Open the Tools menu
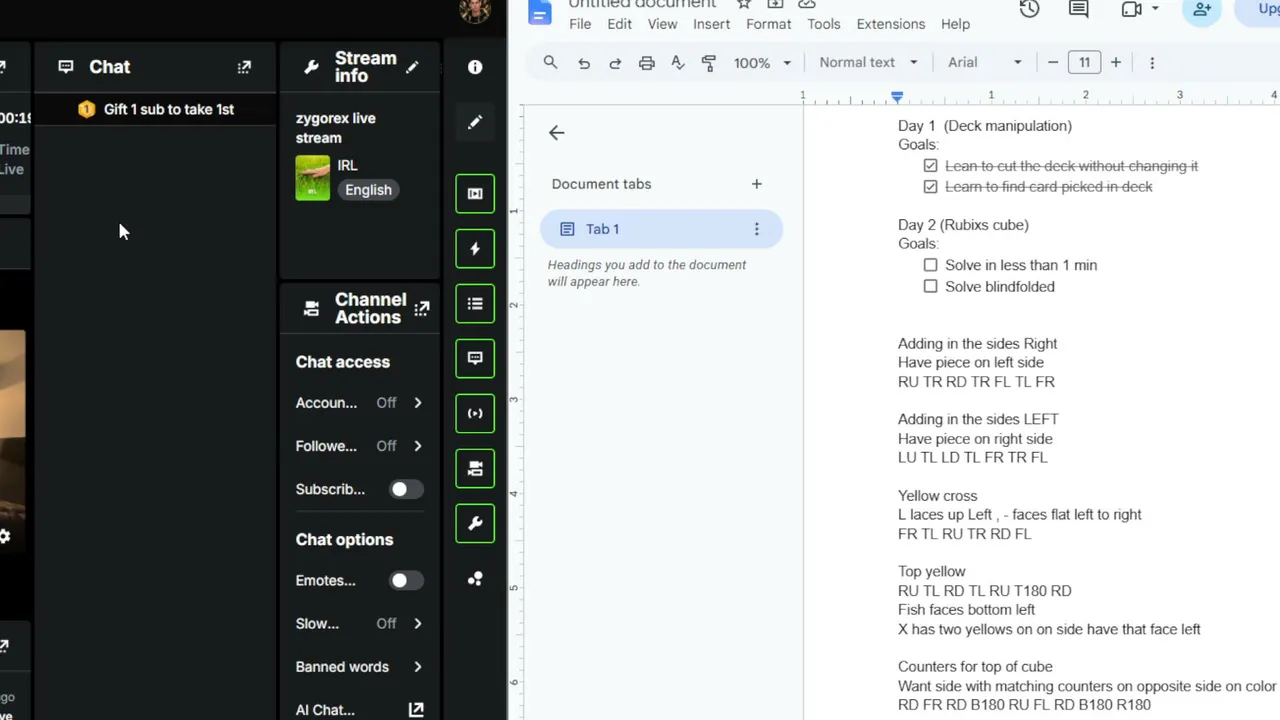Image resolution: width=1280 pixels, height=720 pixels. tap(824, 24)
